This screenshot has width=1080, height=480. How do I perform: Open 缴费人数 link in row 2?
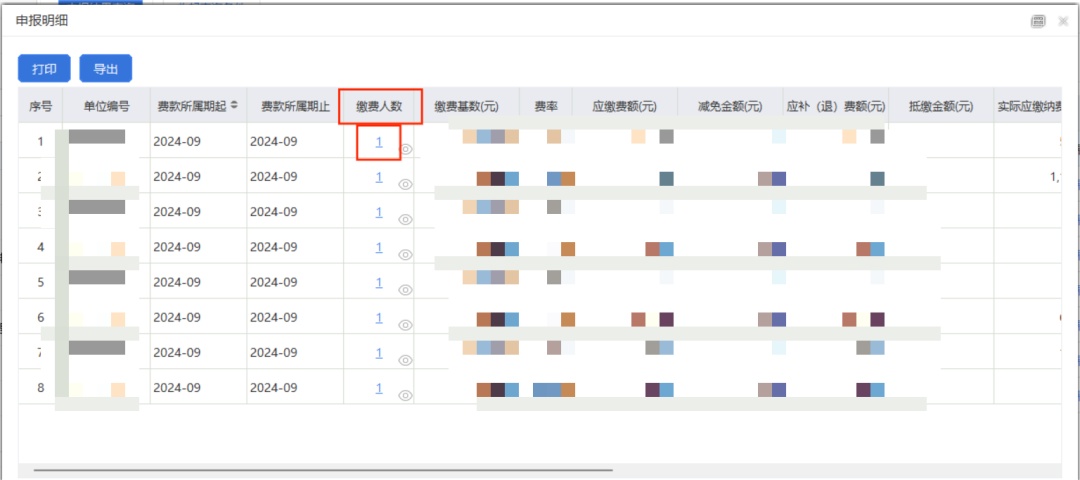pyautogui.click(x=379, y=177)
